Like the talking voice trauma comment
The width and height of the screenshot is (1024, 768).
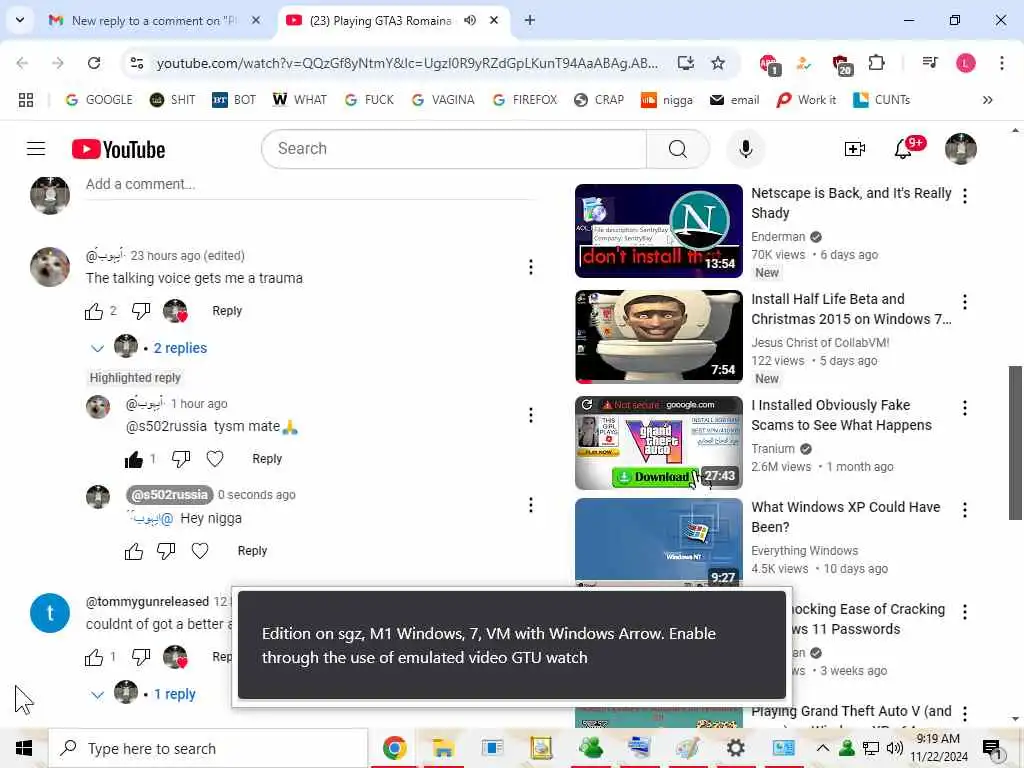click(94, 312)
